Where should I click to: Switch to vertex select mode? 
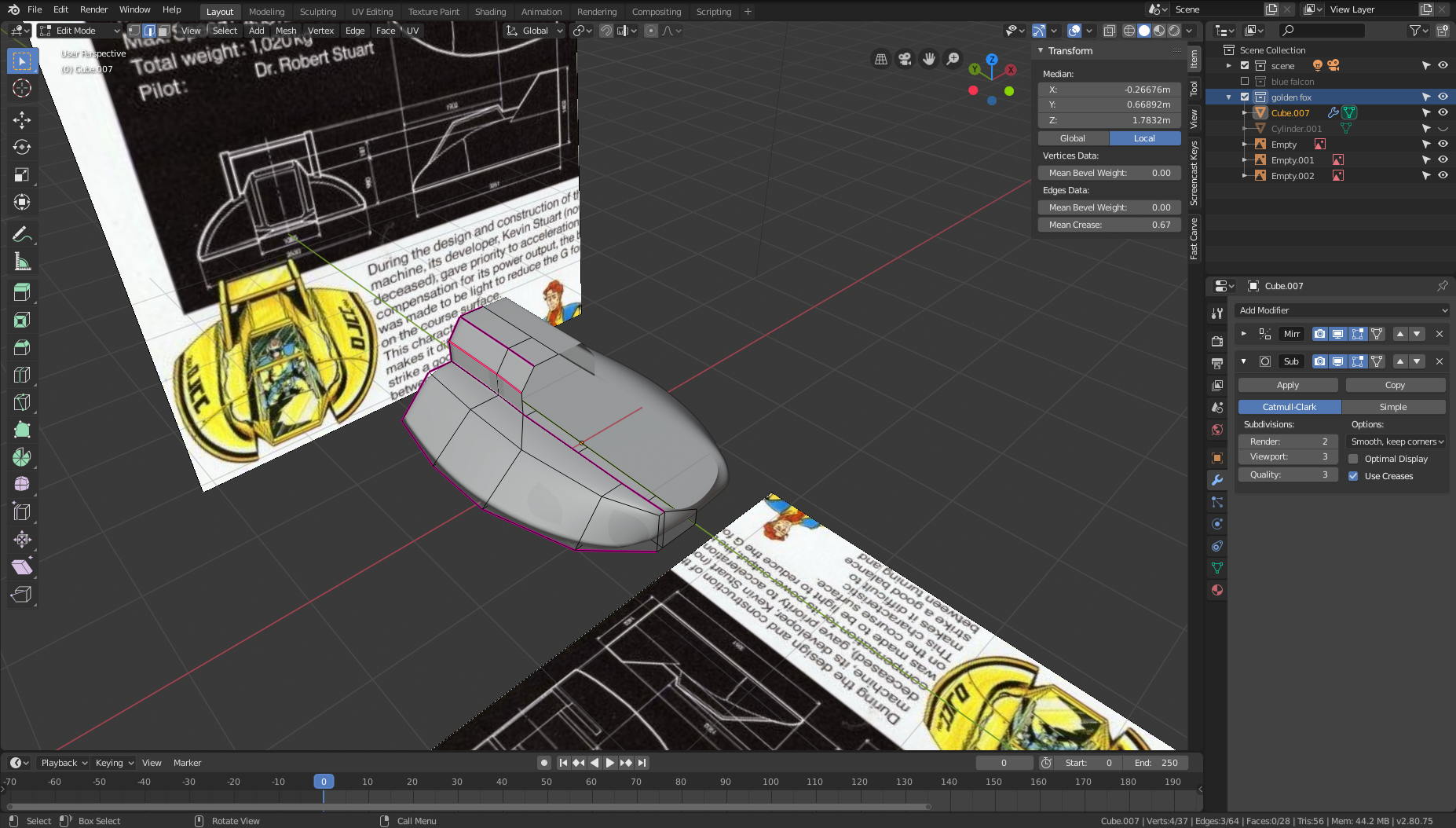click(x=134, y=31)
